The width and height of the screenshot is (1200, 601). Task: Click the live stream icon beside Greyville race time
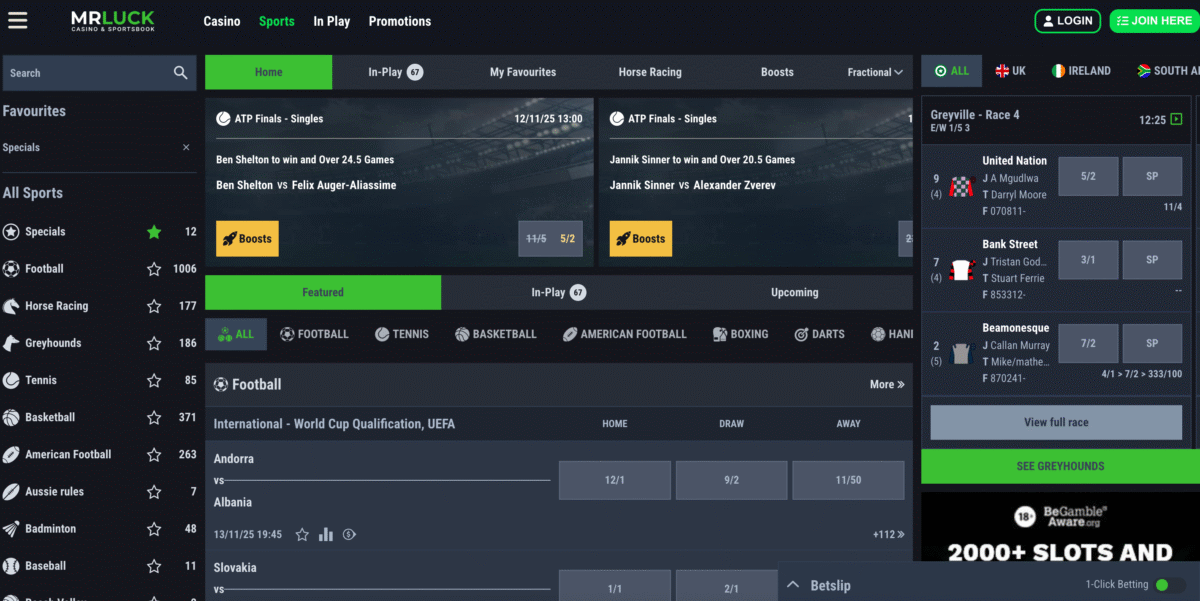point(1176,119)
